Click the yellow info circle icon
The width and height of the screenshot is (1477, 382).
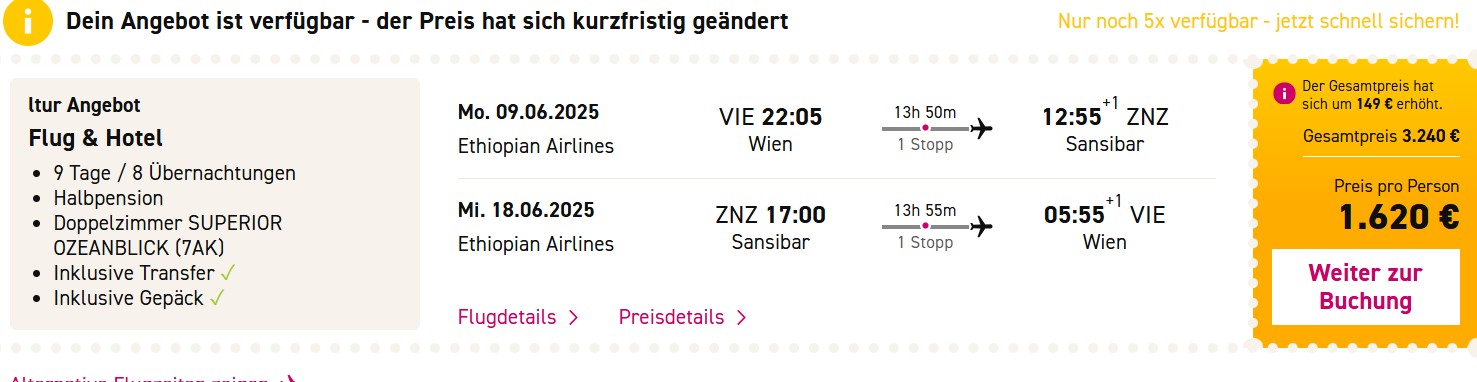[27, 22]
